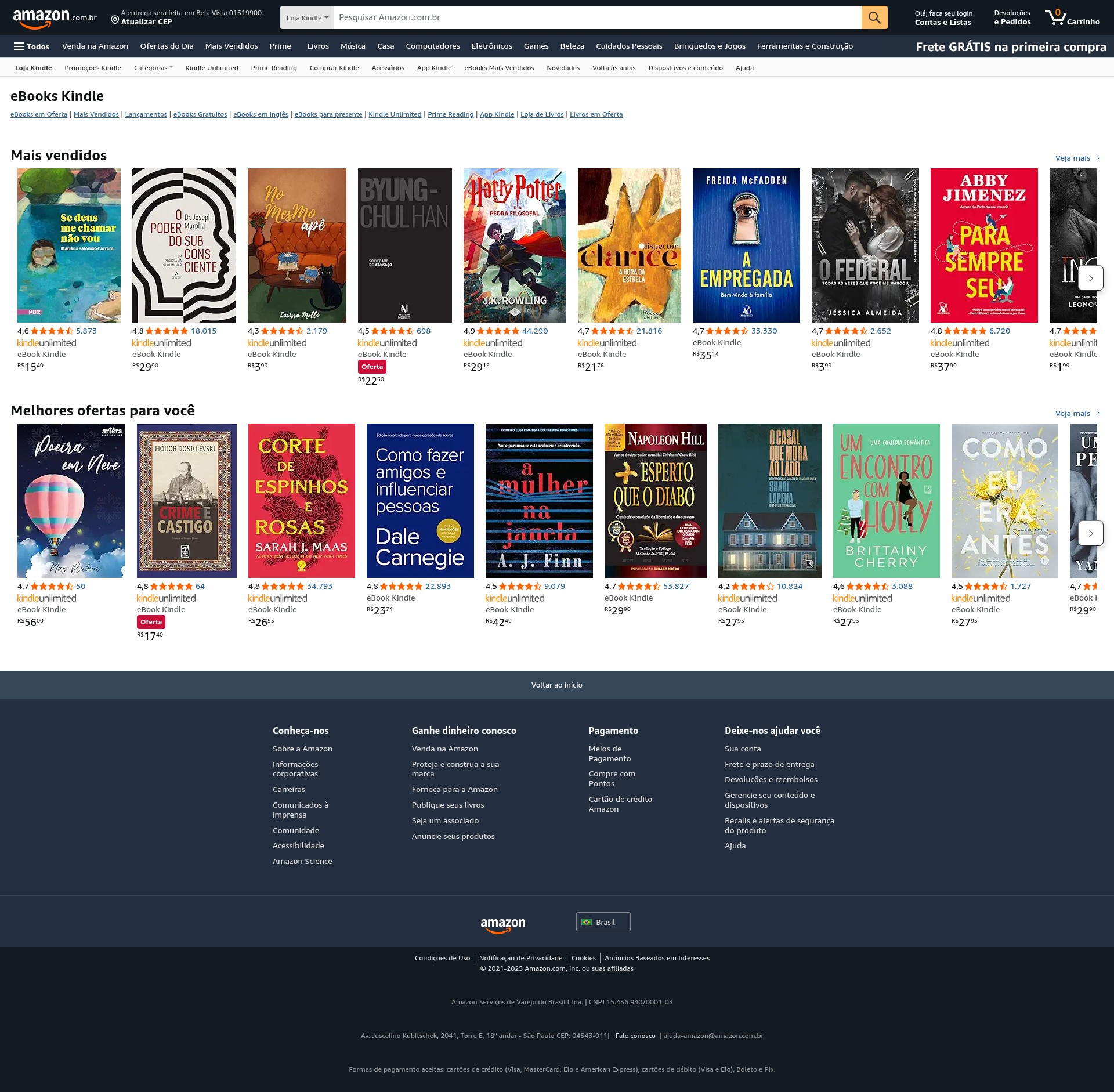Open A Mulher na Janela cover
Screen dimensions: 1114x1092
pyautogui.click(x=539, y=501)
